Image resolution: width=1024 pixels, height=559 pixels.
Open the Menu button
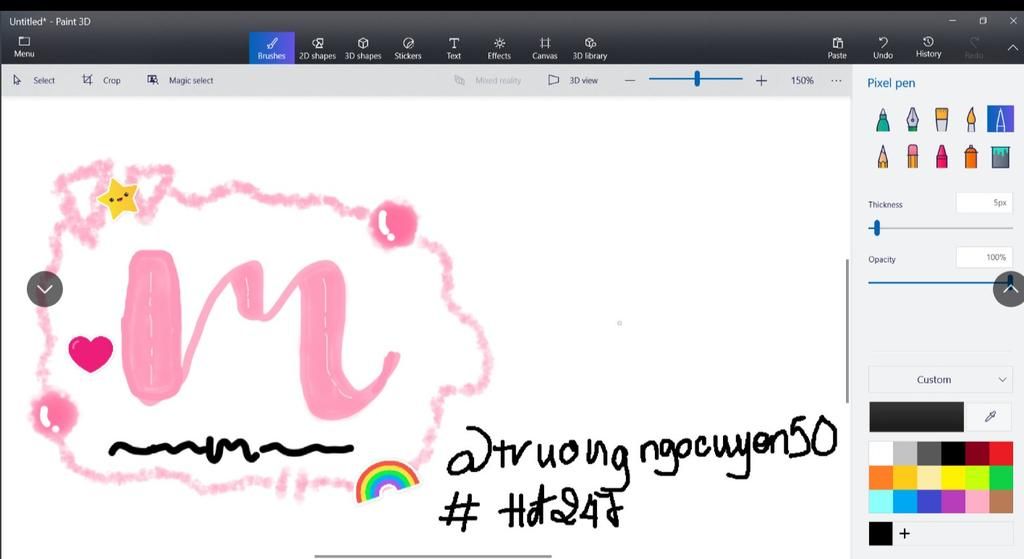point(24,47)
